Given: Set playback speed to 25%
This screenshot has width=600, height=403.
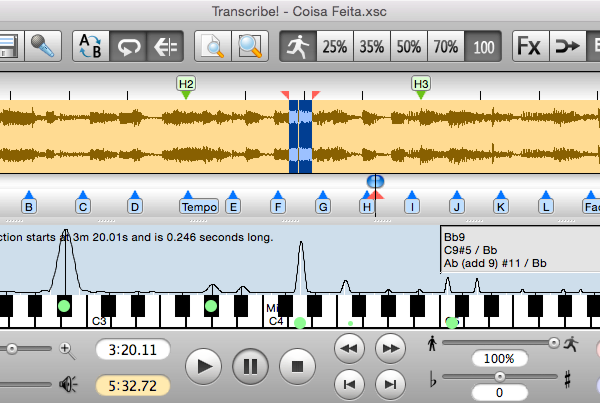Looking at the screenshot, I should 335,46.
